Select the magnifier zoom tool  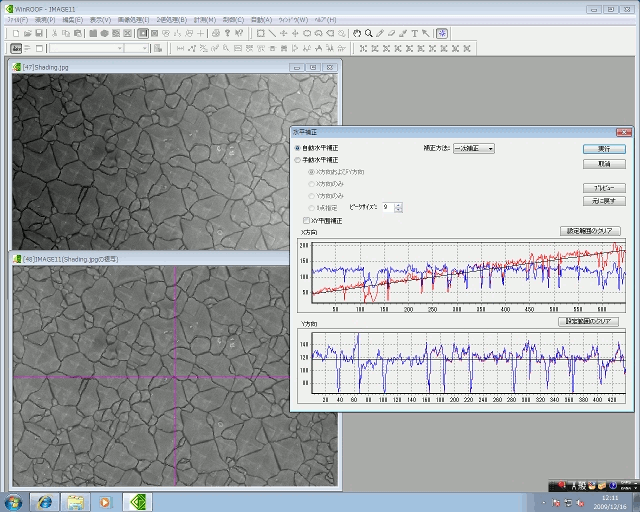[369, 33]
